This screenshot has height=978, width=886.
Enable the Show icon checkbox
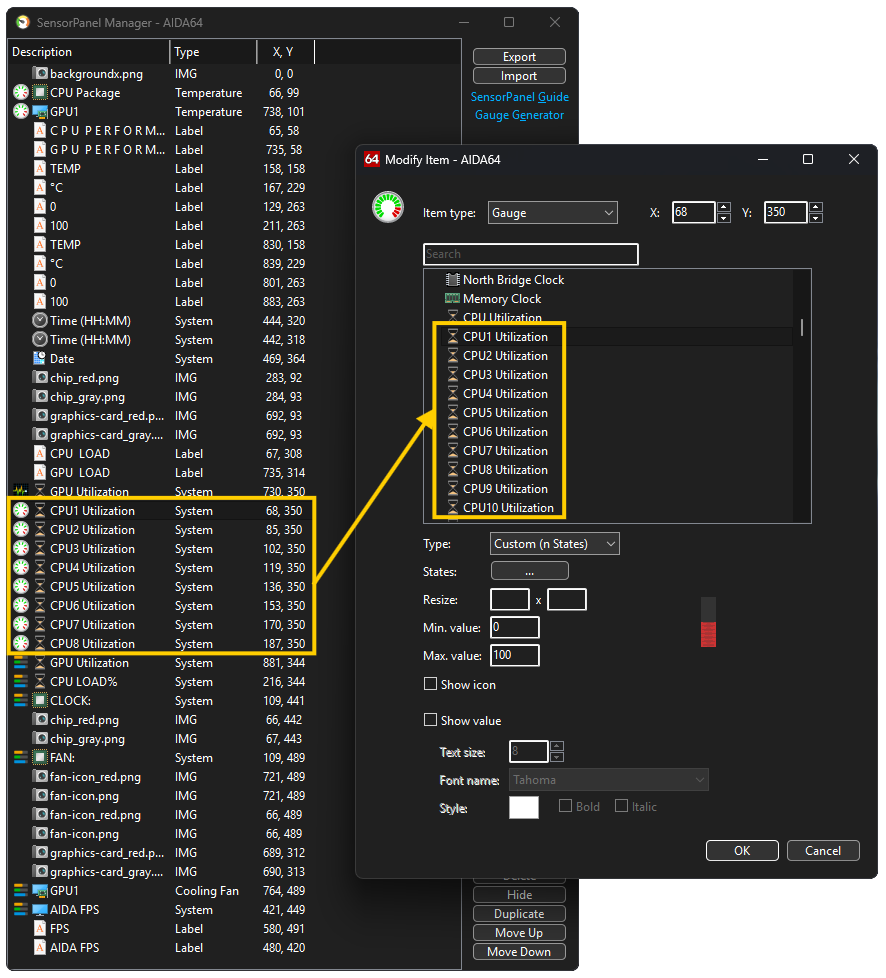431,684
